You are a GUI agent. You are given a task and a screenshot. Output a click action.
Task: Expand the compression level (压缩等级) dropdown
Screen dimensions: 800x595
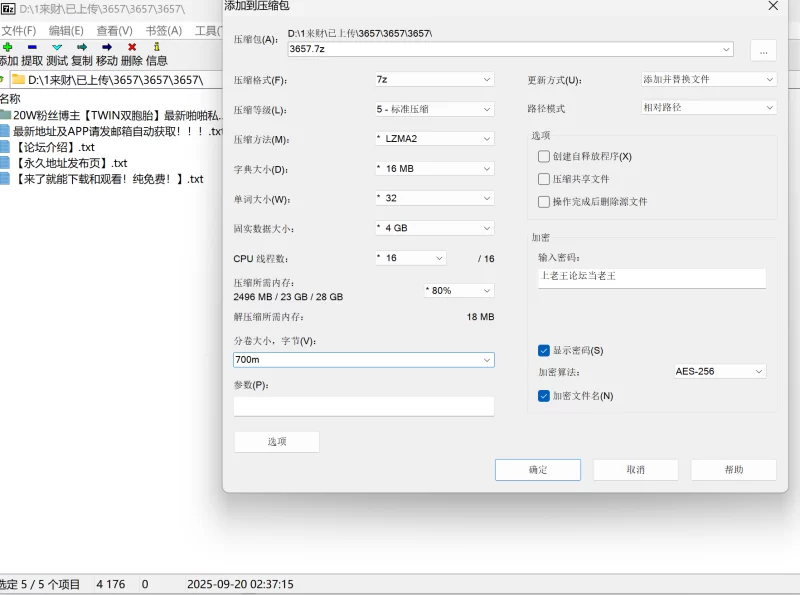click(434, 110)
